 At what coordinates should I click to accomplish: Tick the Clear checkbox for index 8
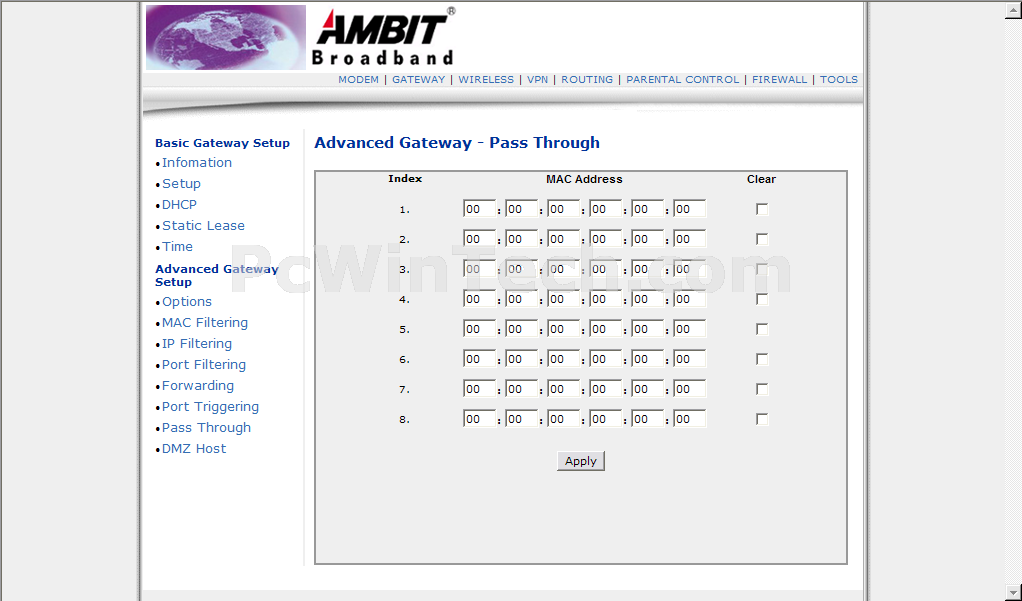(762, 419)
